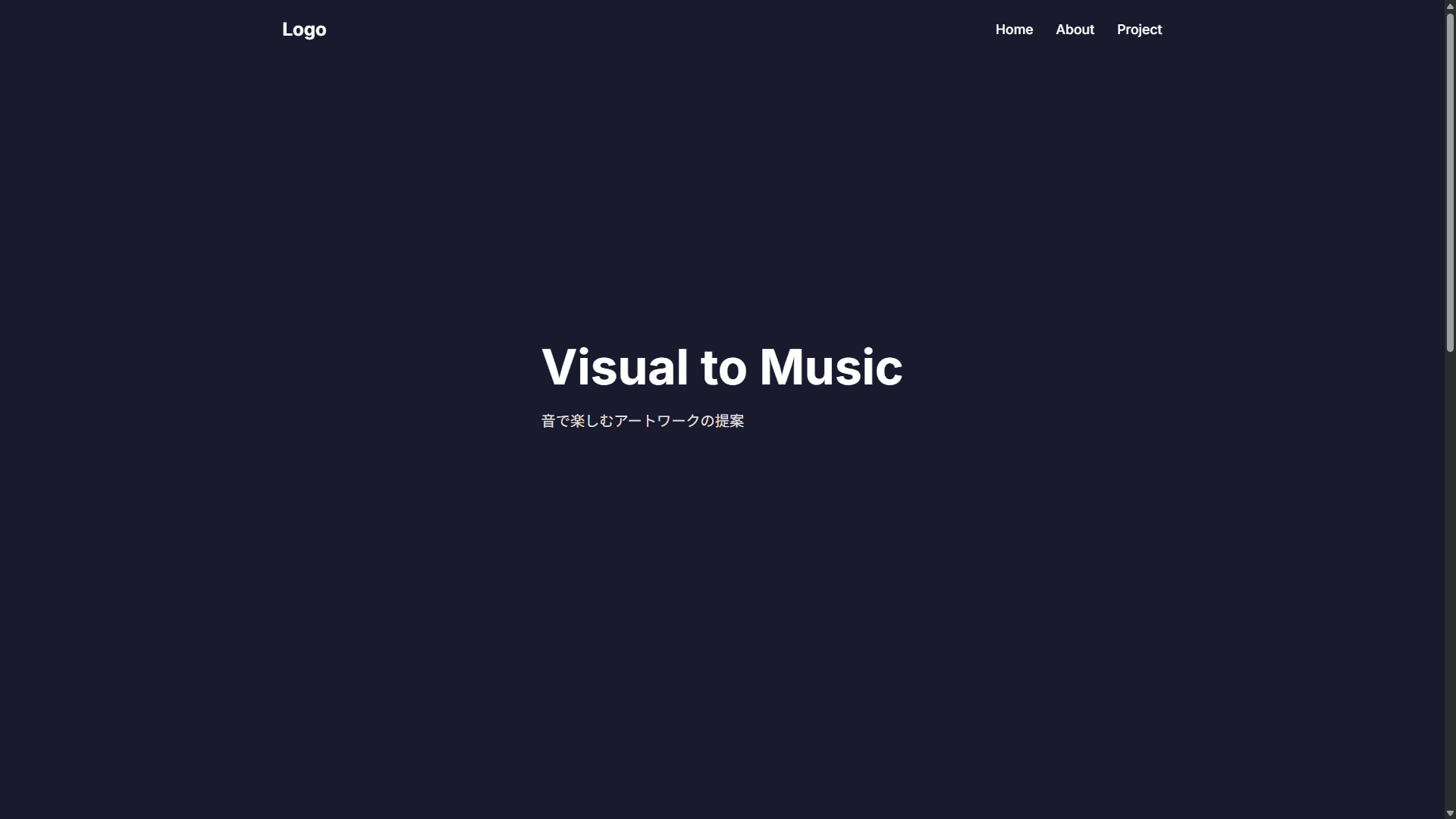Click '提案' at the subtitle end
This screenshot has height=819, width=1456.
coord(730,421)
